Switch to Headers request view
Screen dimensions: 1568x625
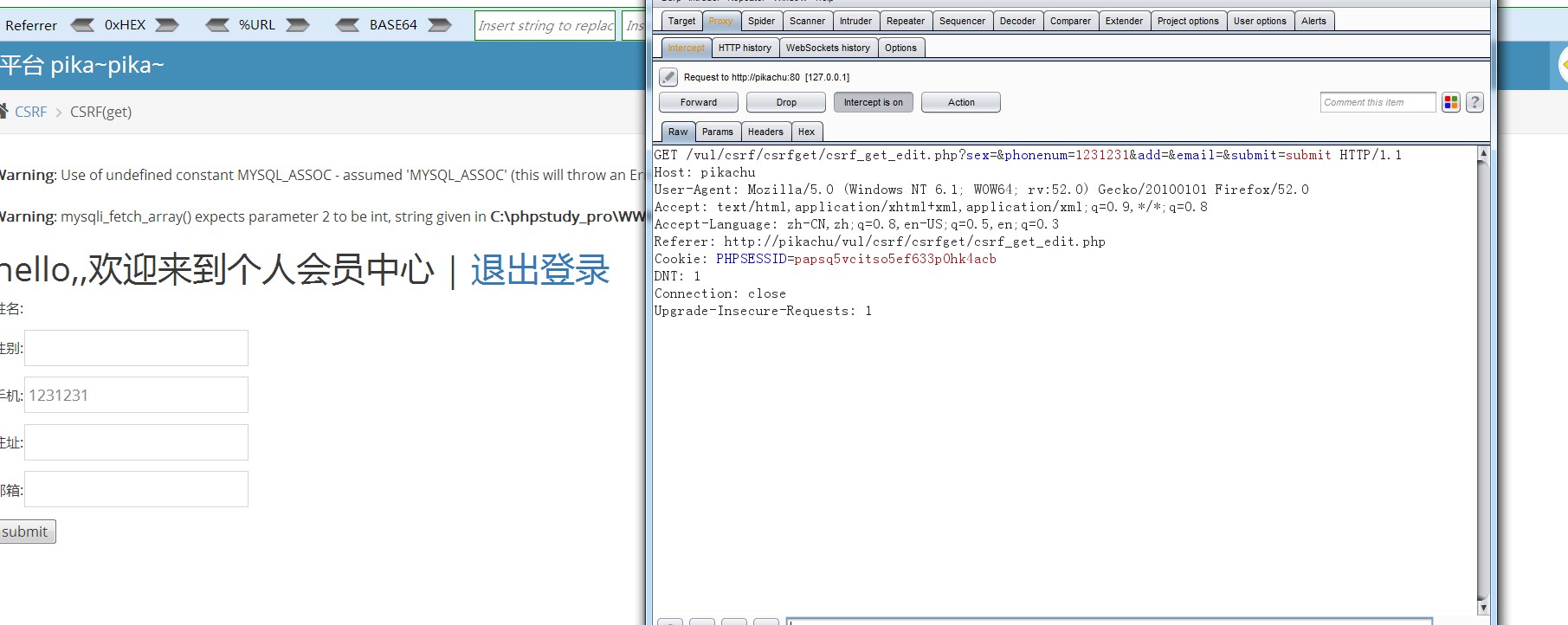coord(765,132)
